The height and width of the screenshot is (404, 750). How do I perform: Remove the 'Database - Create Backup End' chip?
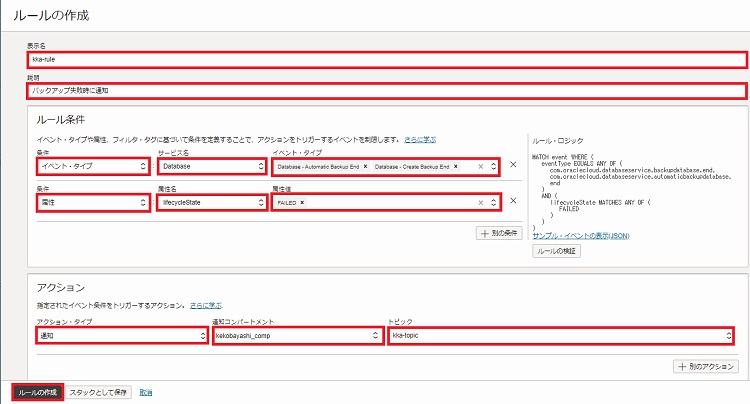pos(456,166)
